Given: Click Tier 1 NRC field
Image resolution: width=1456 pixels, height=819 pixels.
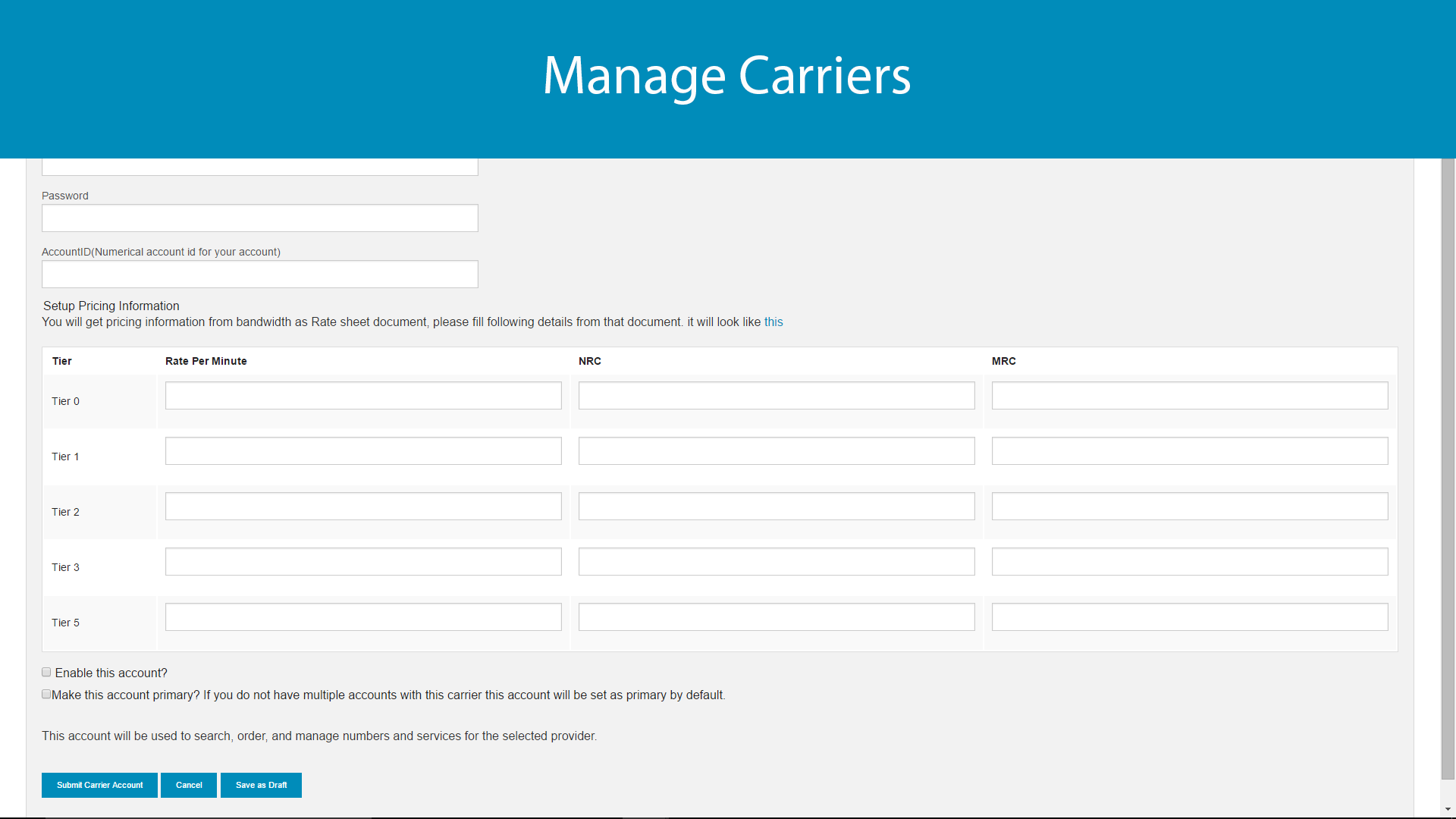Looking at the screenshot, I should (777, 451).
